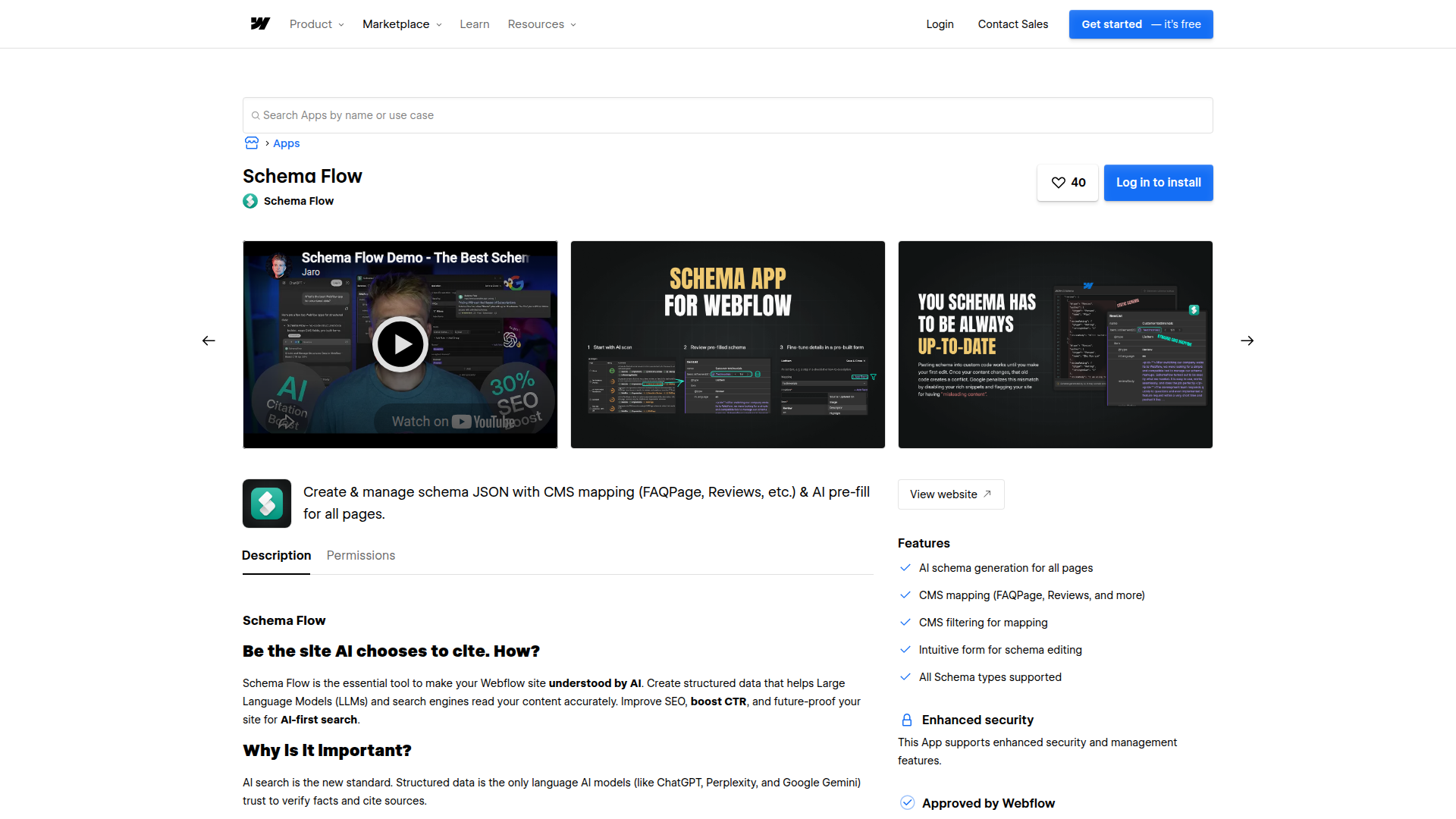Viewport: 1456px width, 819px height.
Task: Show previous carousel slide with left arrow
Action: tap(209, 341)
